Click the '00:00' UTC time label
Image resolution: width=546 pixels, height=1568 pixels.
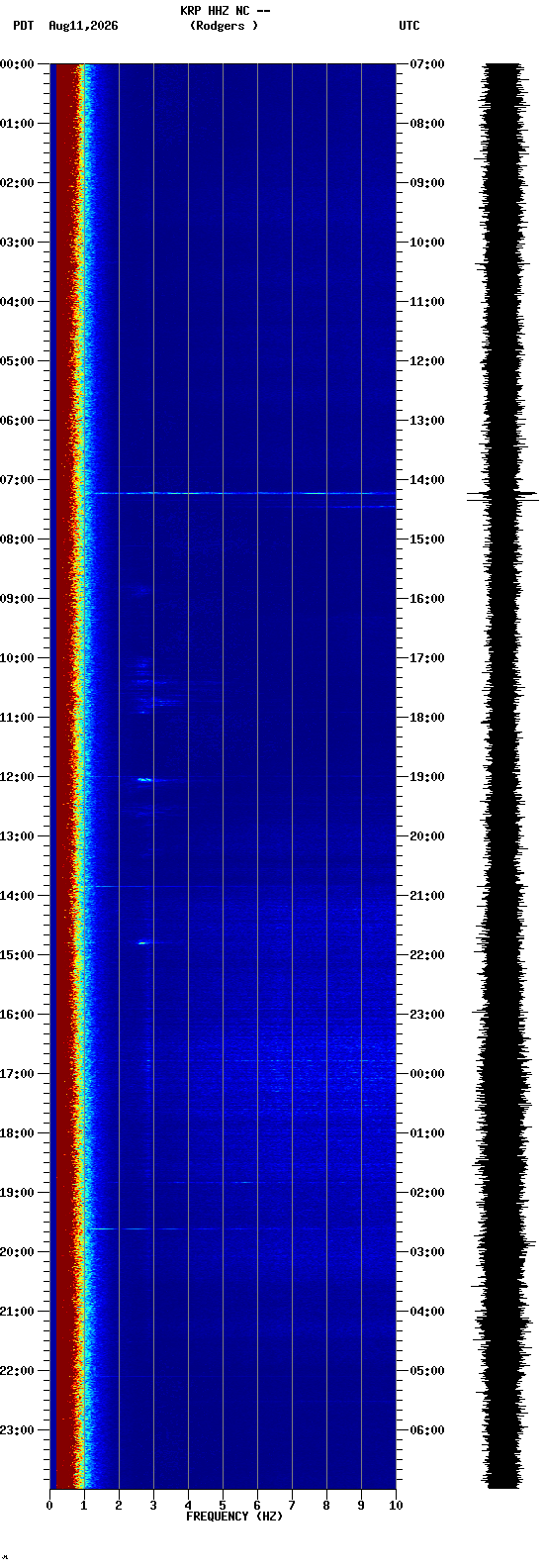(427, 1074)
